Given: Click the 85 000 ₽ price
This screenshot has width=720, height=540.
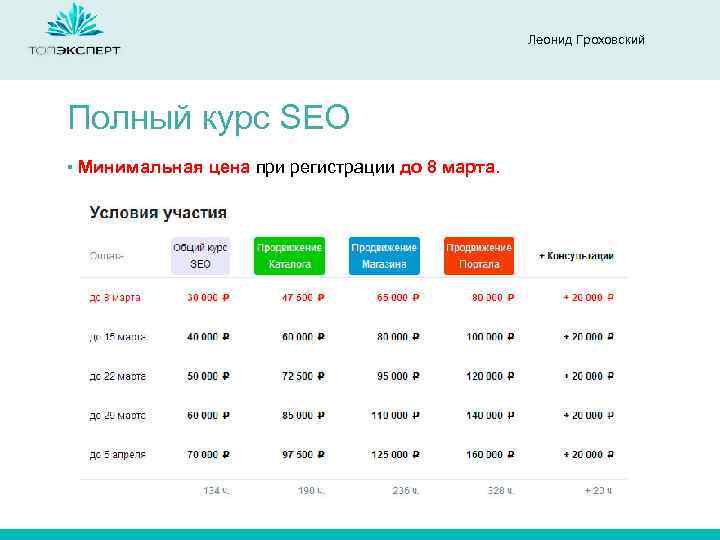Looking at the screenshot, I should coord(303,416).
